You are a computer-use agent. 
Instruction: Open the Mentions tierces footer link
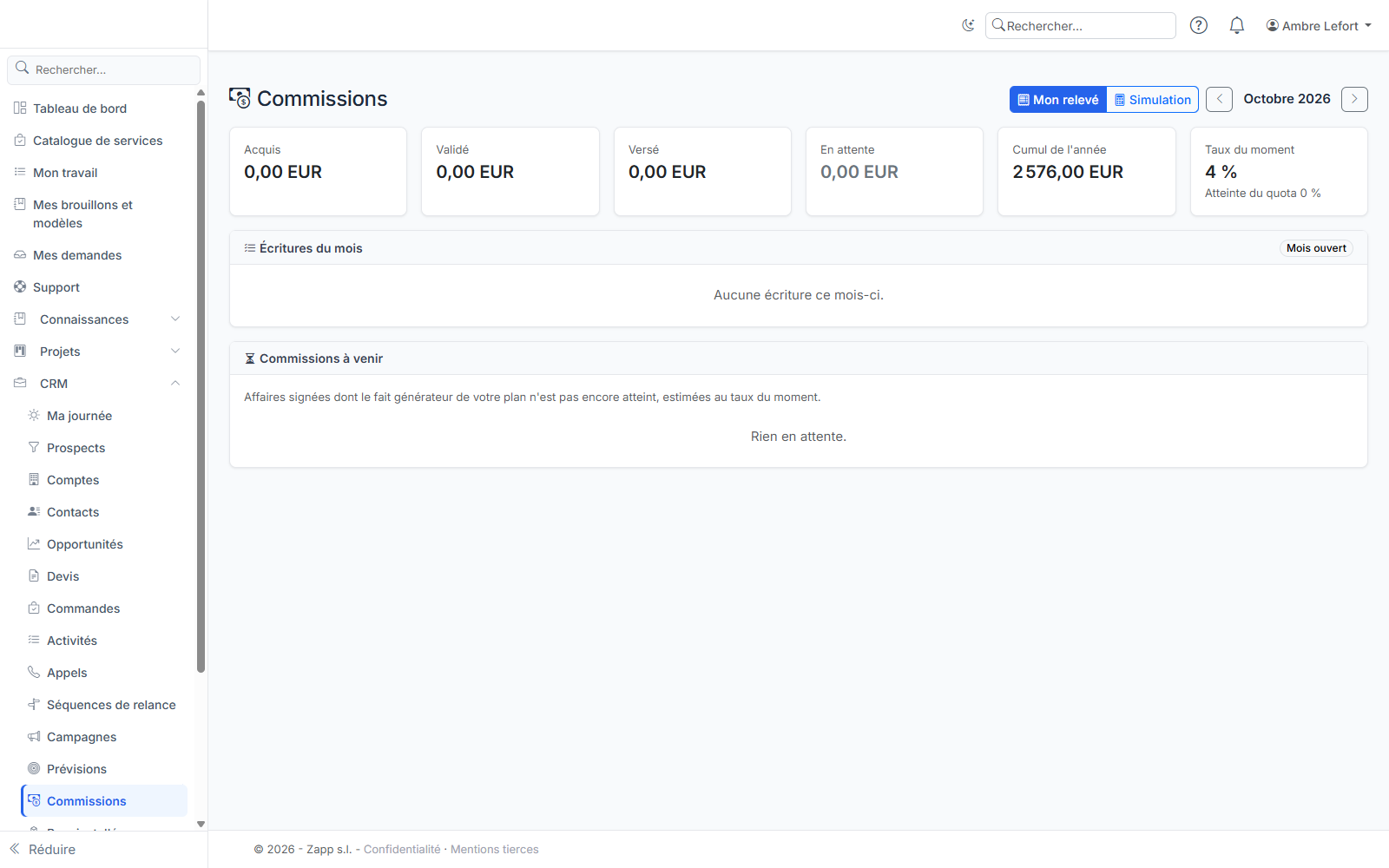click(494, 849)
